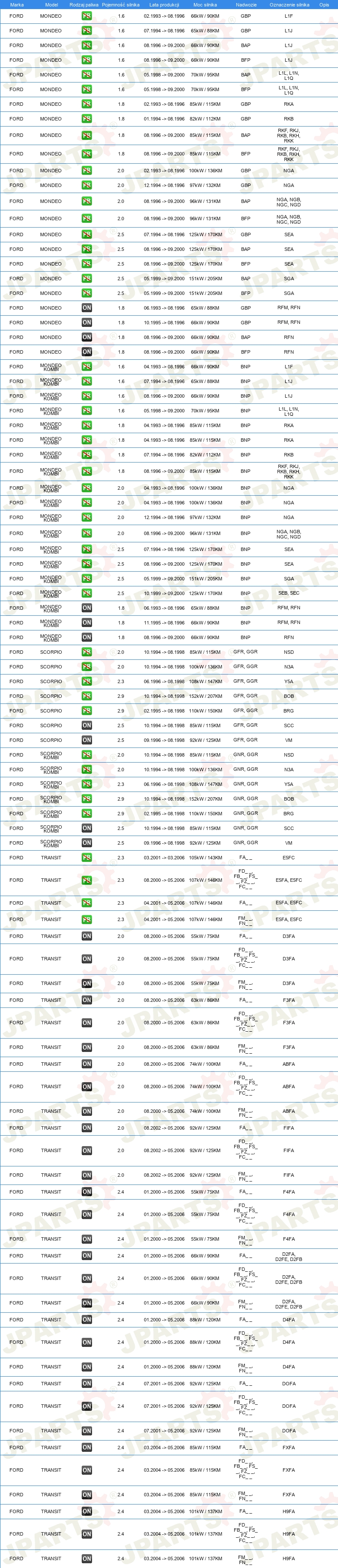This screenshot has width=338, height=1568.
Task: Click the Marka column header
Action: click(x=16, y=4)
